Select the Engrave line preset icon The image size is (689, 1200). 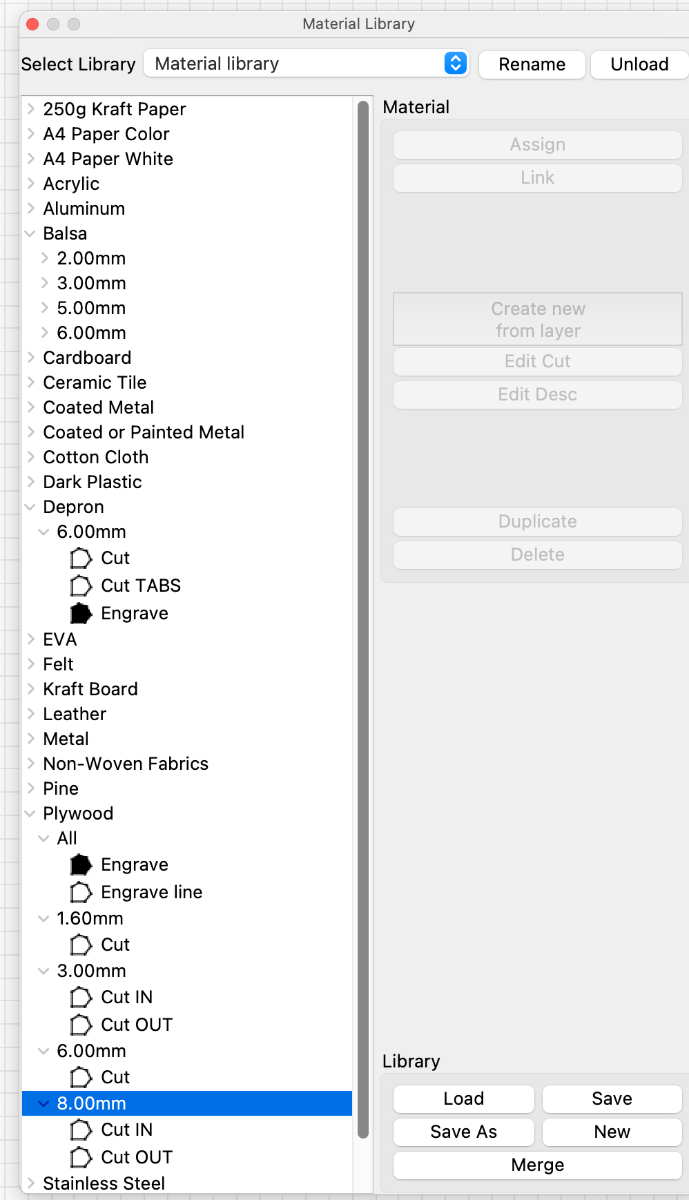(81, 892)
